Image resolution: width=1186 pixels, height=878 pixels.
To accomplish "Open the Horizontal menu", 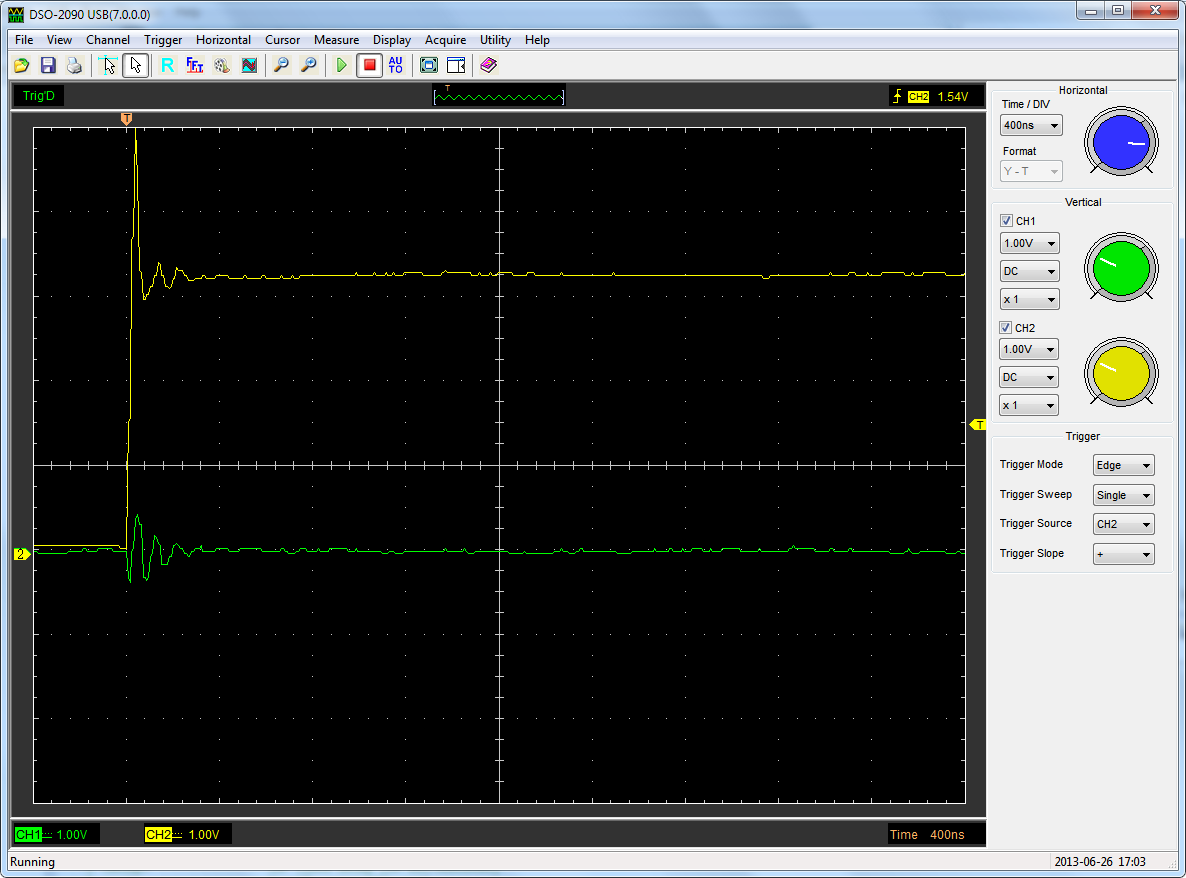I will coord(223,40).
